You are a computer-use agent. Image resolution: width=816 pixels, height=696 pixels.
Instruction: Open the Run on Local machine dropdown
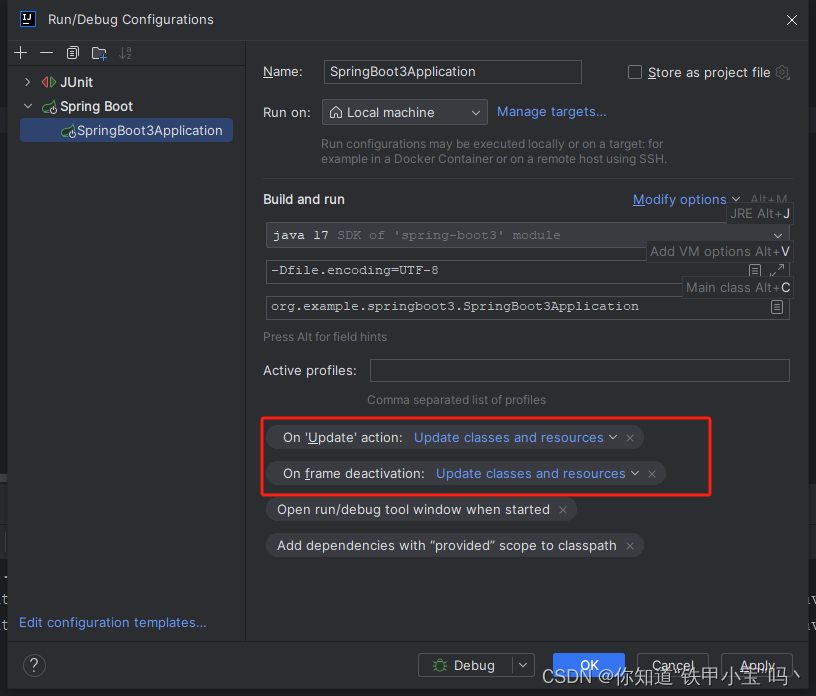pos(404,112)
